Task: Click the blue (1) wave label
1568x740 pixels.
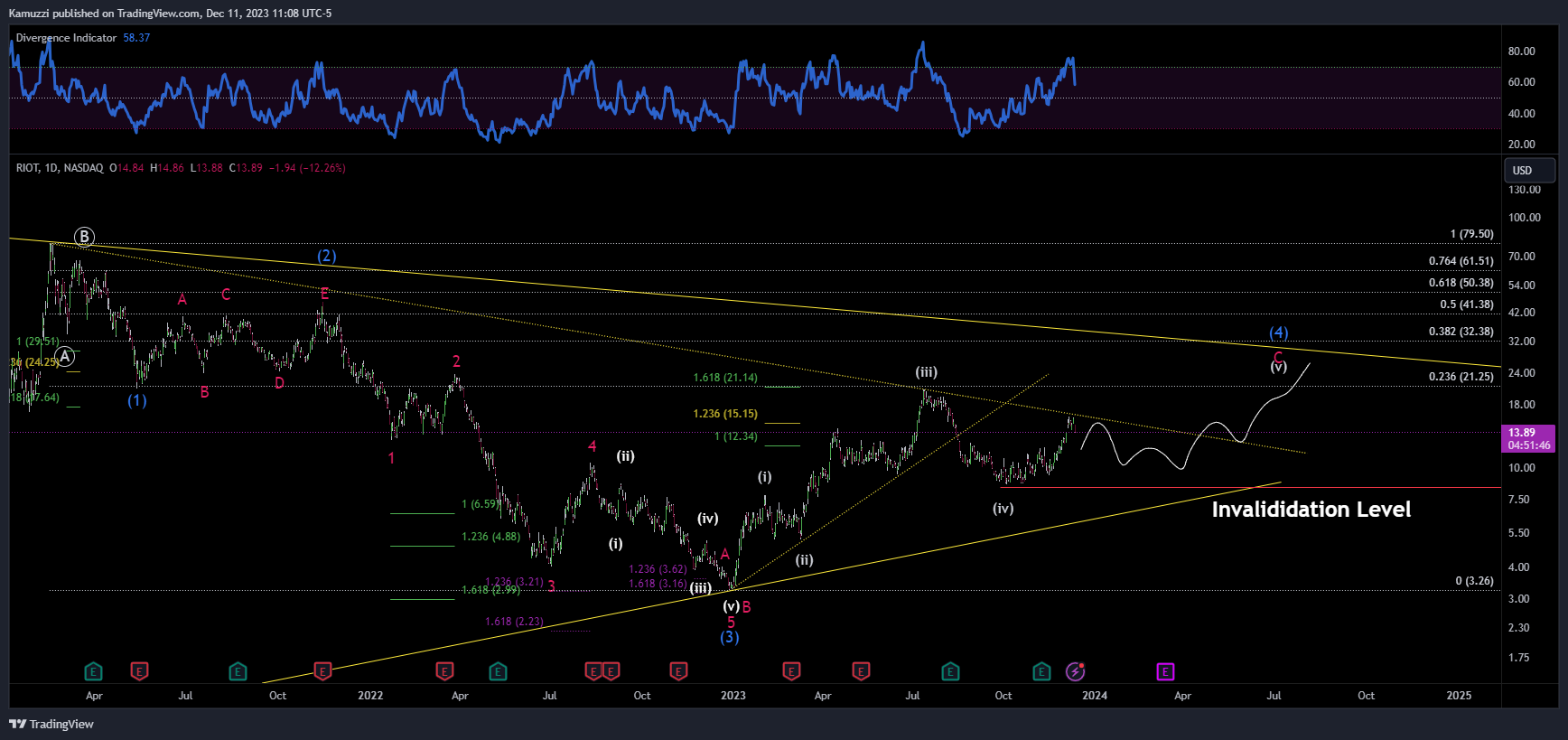Action: (x=136, y=400)
